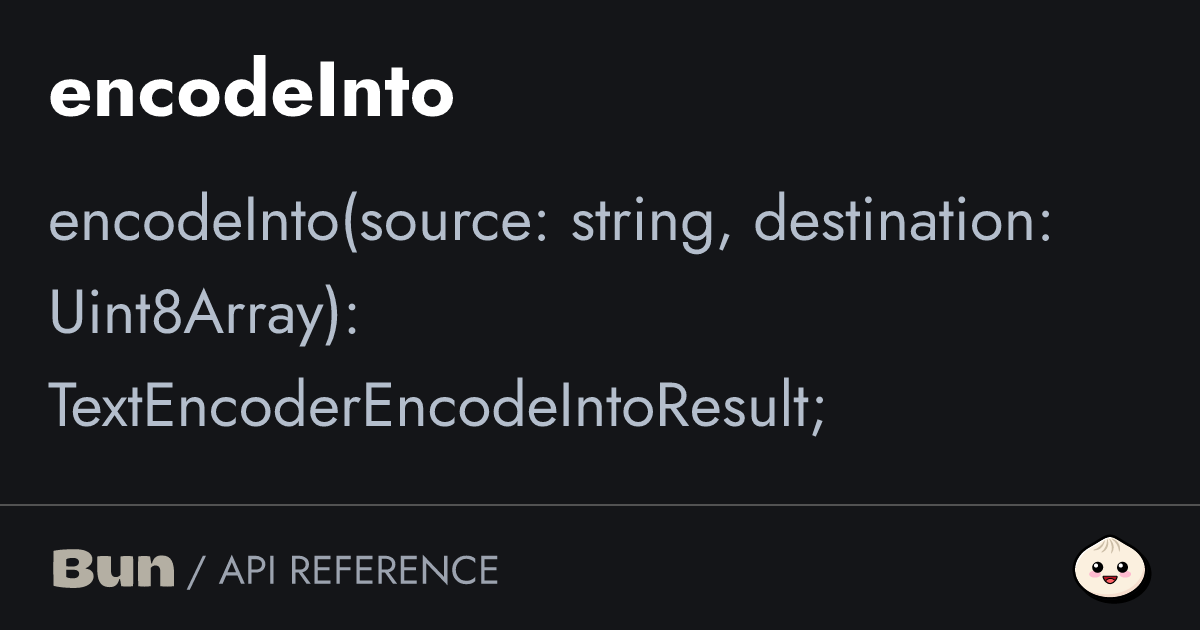Click the letter 'B' of the Bun logo
The height and width of the screenshot is (630, 1200).
73,569
